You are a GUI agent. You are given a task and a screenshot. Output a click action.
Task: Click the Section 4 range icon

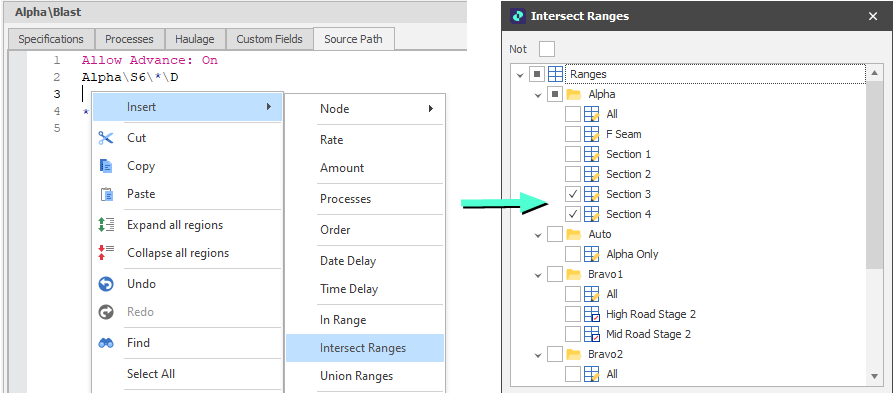[x=591, y=214]
